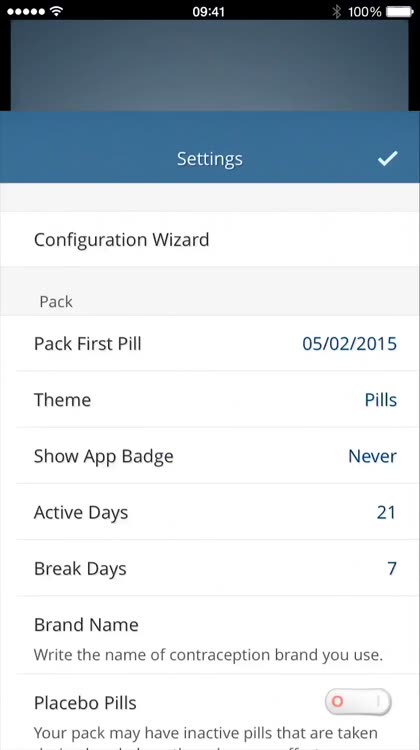The height and width of the screenshot is (750, 420).
Task: Tap the Show App Badge label
Action: (x=103, y=457)
